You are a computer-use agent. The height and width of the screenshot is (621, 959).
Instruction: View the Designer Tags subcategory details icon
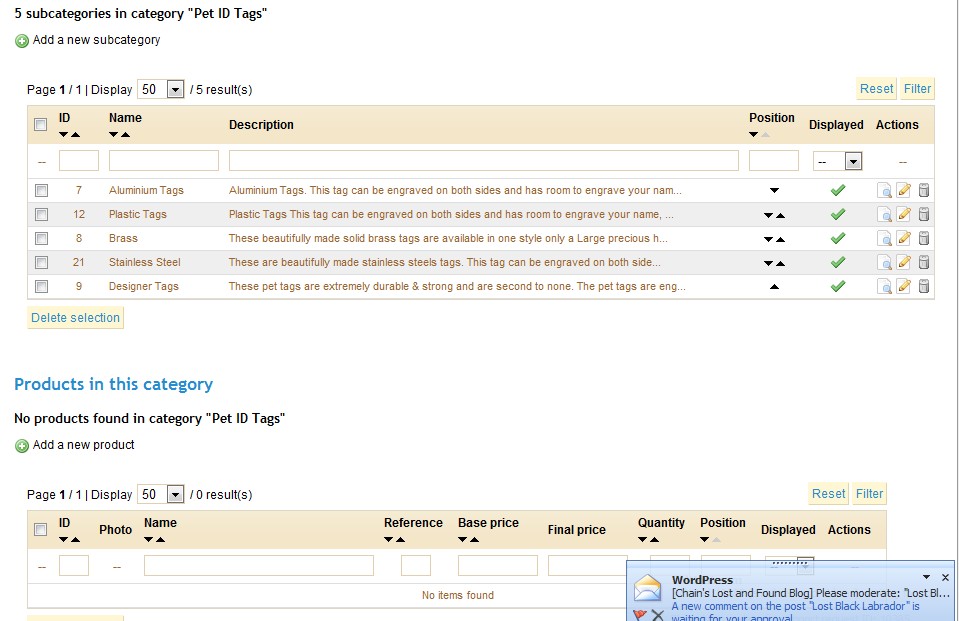pos(884,286)
